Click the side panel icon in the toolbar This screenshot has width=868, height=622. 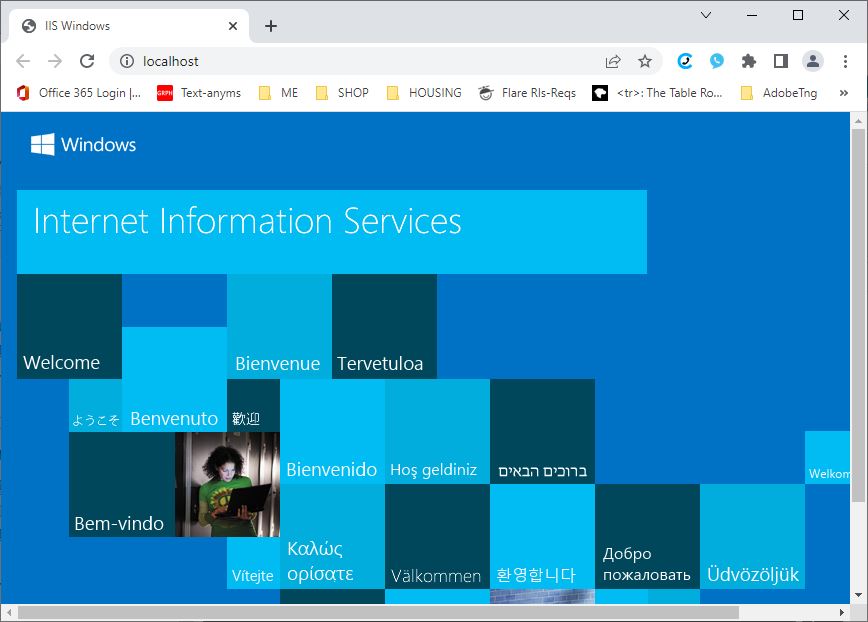click(781, 60)
